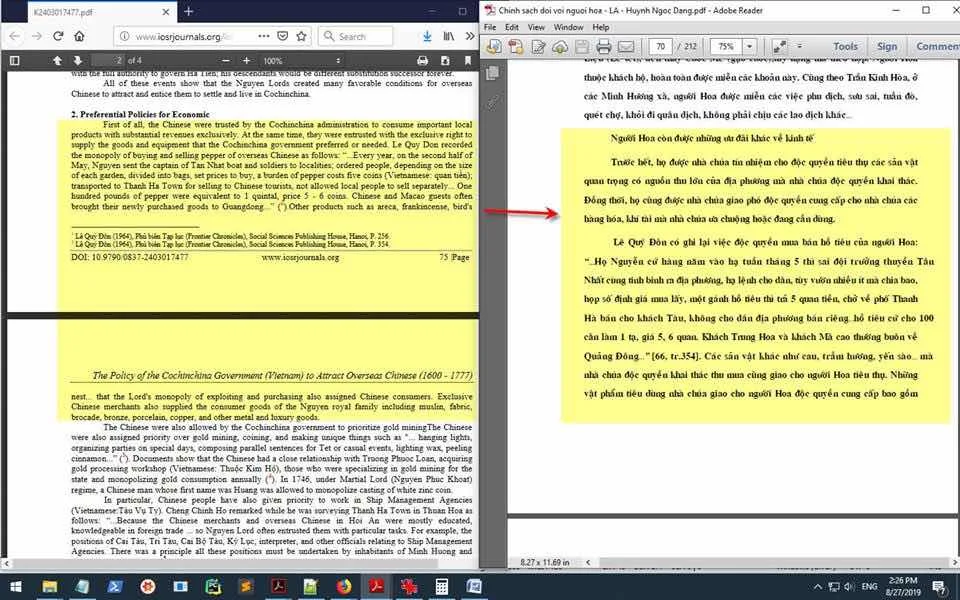This screenshot has width=960, height=600.
Task: Open the Comment pane in Adobe Reader
Action: [937, 47]
